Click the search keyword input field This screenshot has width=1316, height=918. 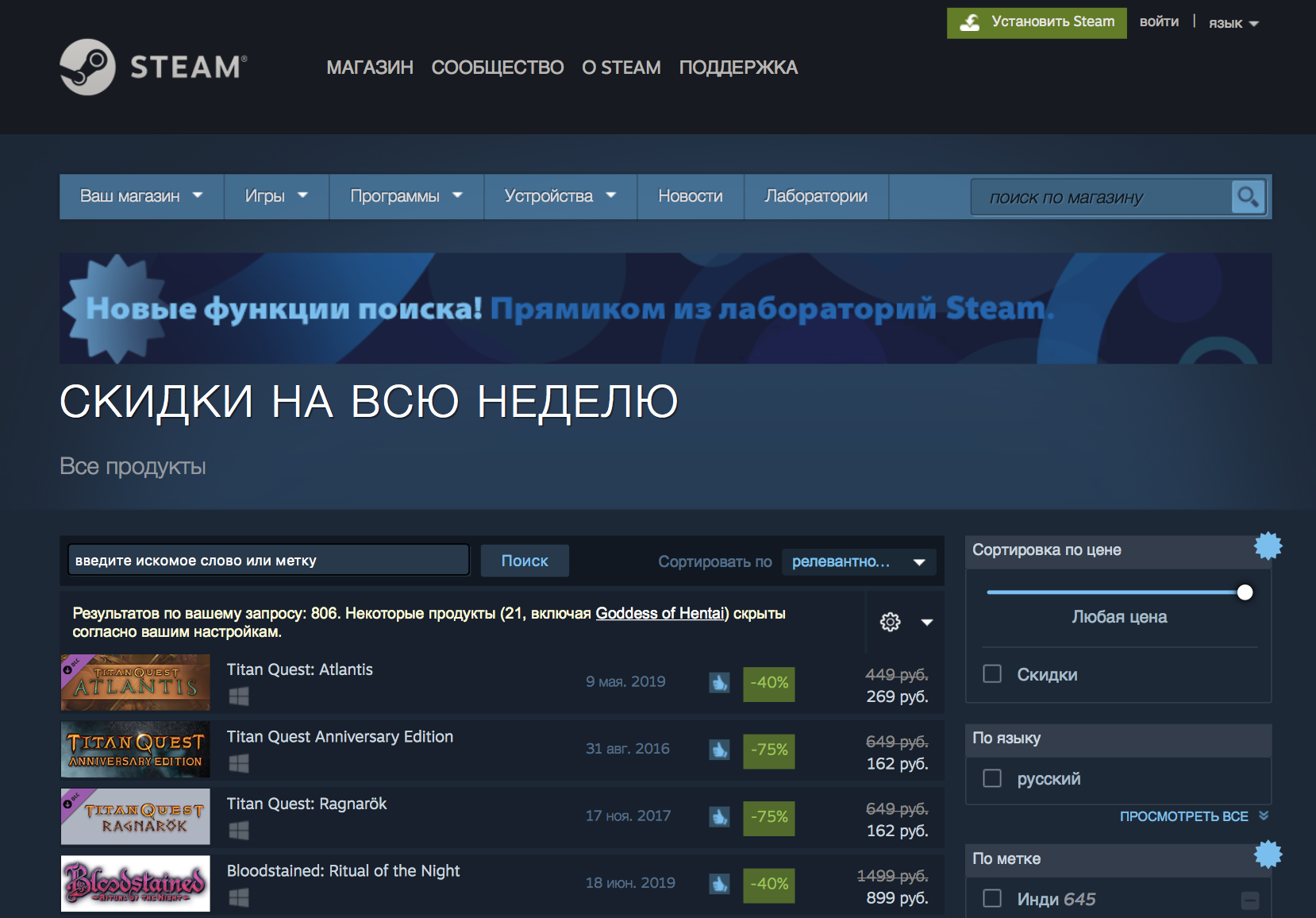(267, 560)
